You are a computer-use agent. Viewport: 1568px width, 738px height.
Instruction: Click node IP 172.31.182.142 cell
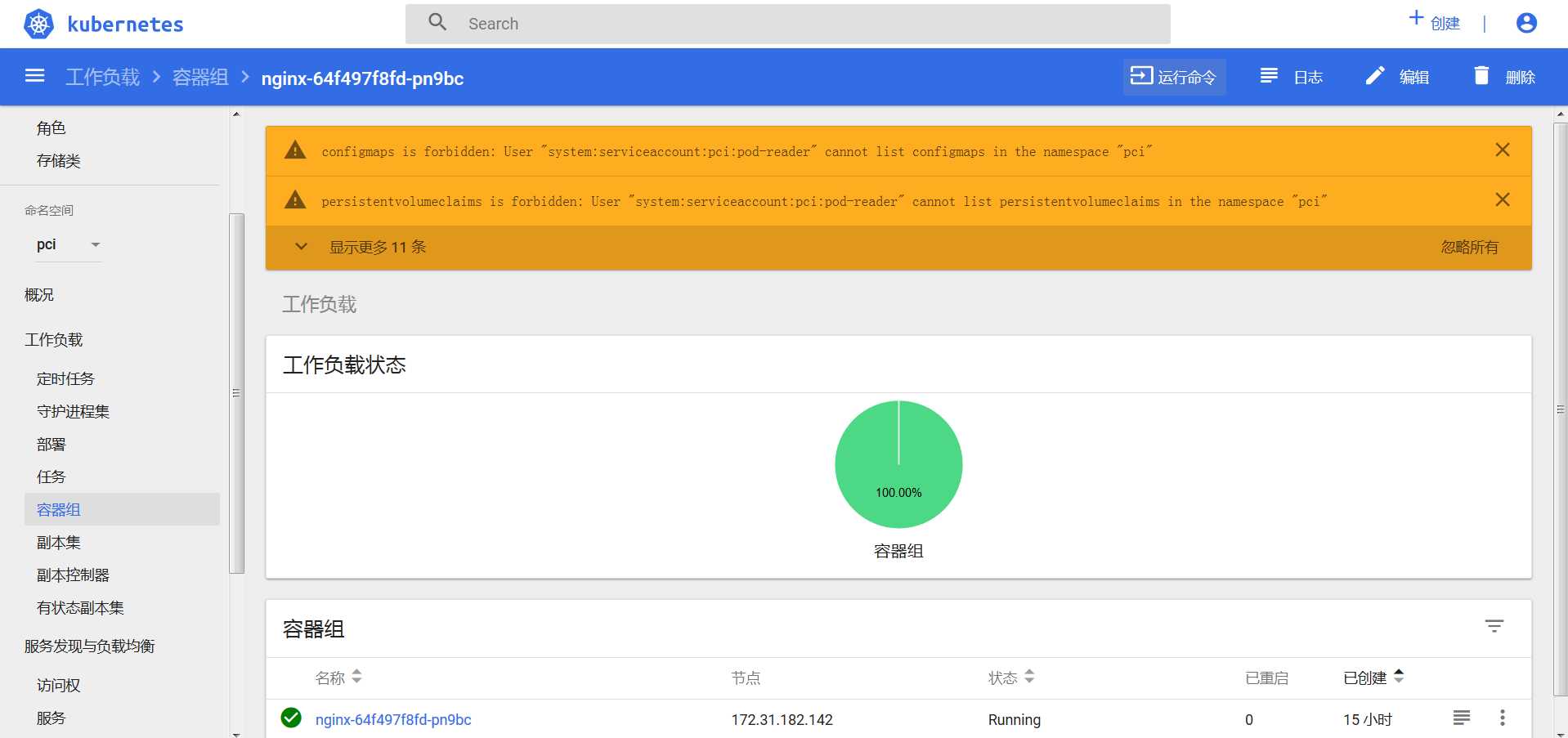point(782,720)
